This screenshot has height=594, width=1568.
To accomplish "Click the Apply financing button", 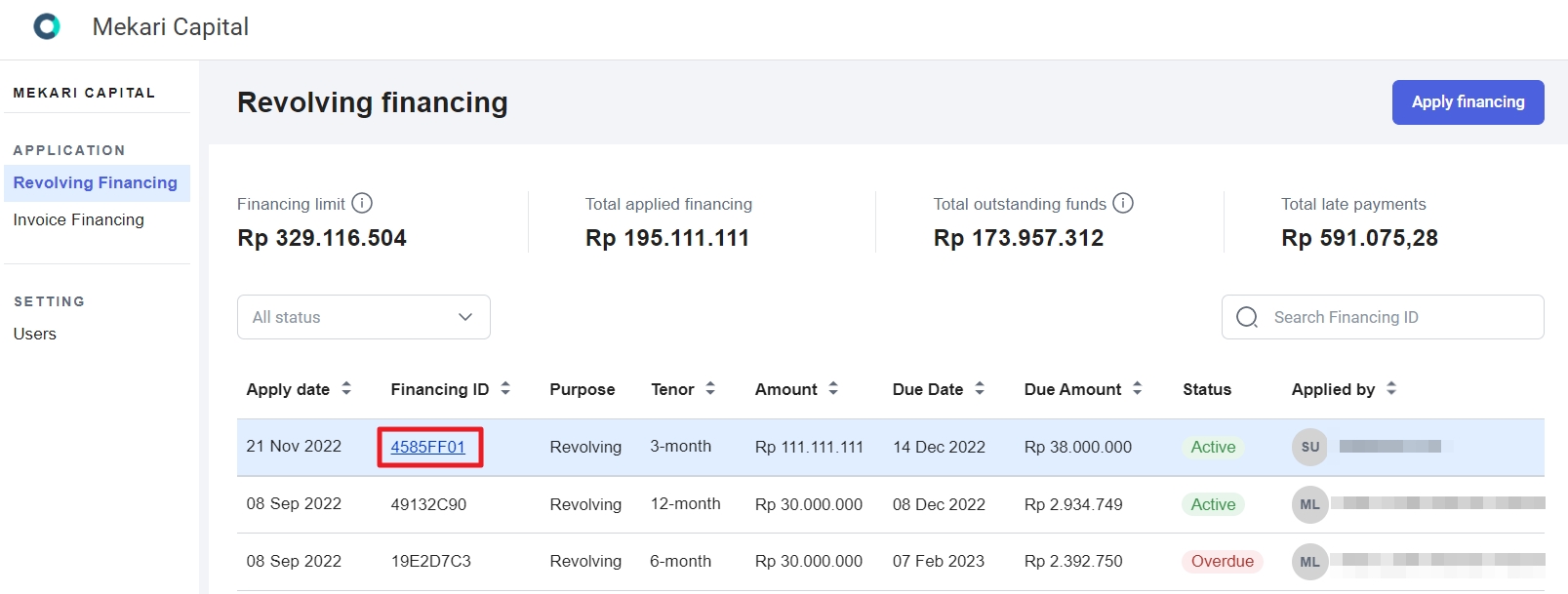I will click(x=1467, y=102).
